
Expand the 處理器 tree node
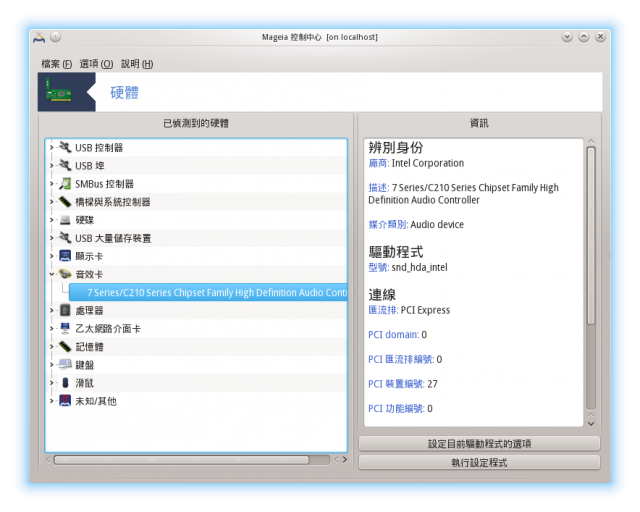[x=51, y=310]
